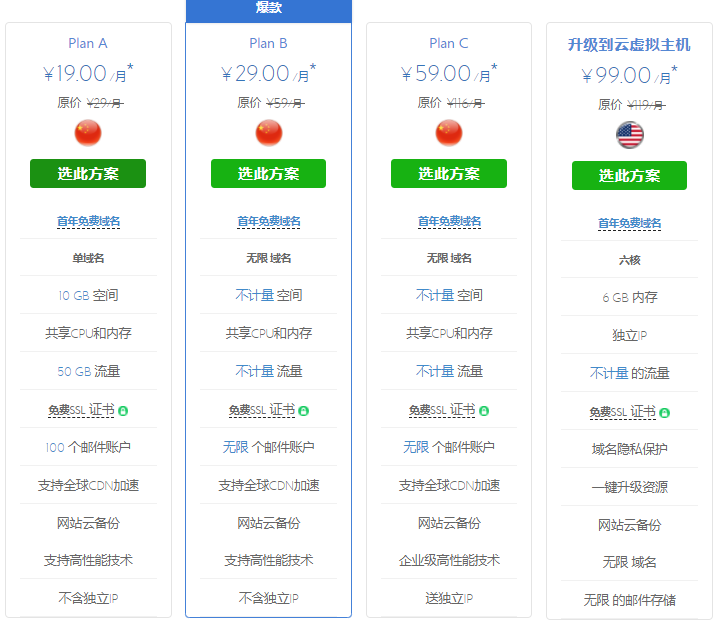Click the Plan A title
Viewport: 718px width, 623px height.
click(88, 43)
